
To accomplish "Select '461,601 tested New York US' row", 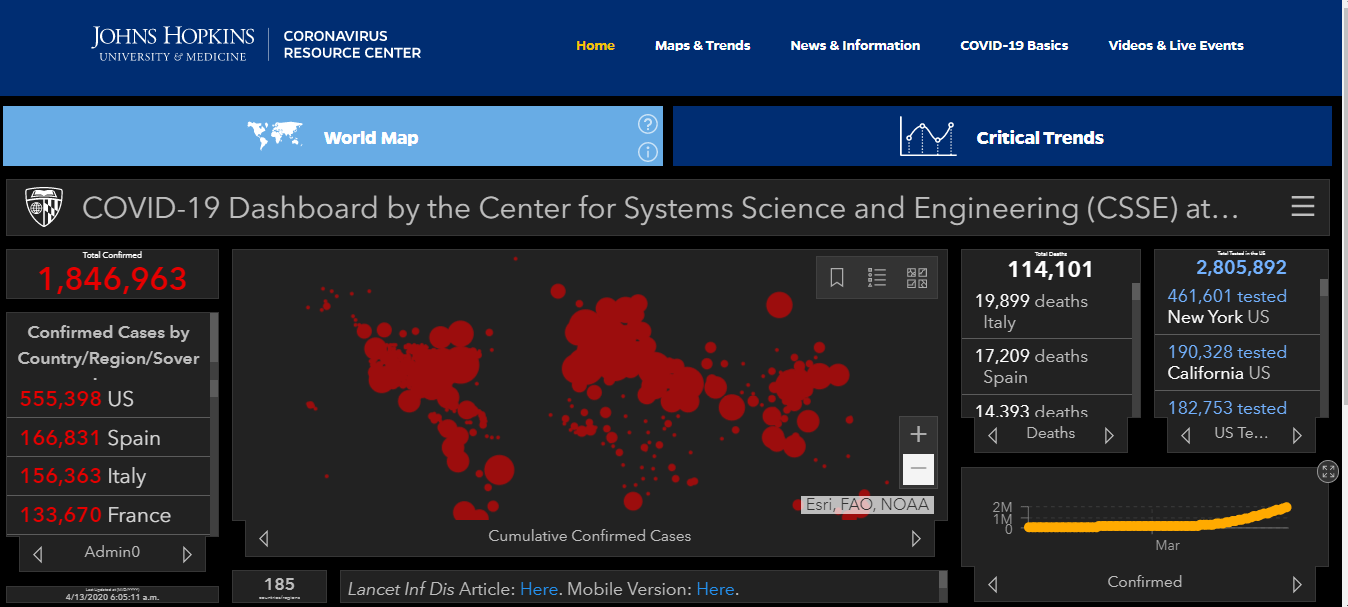I will [1238, 306].
